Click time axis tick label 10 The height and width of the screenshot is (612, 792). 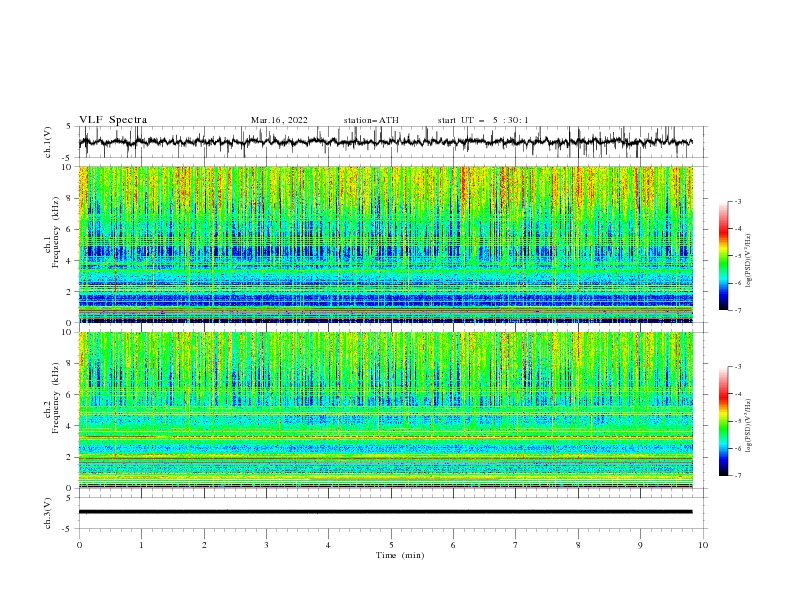pos(703,545)
